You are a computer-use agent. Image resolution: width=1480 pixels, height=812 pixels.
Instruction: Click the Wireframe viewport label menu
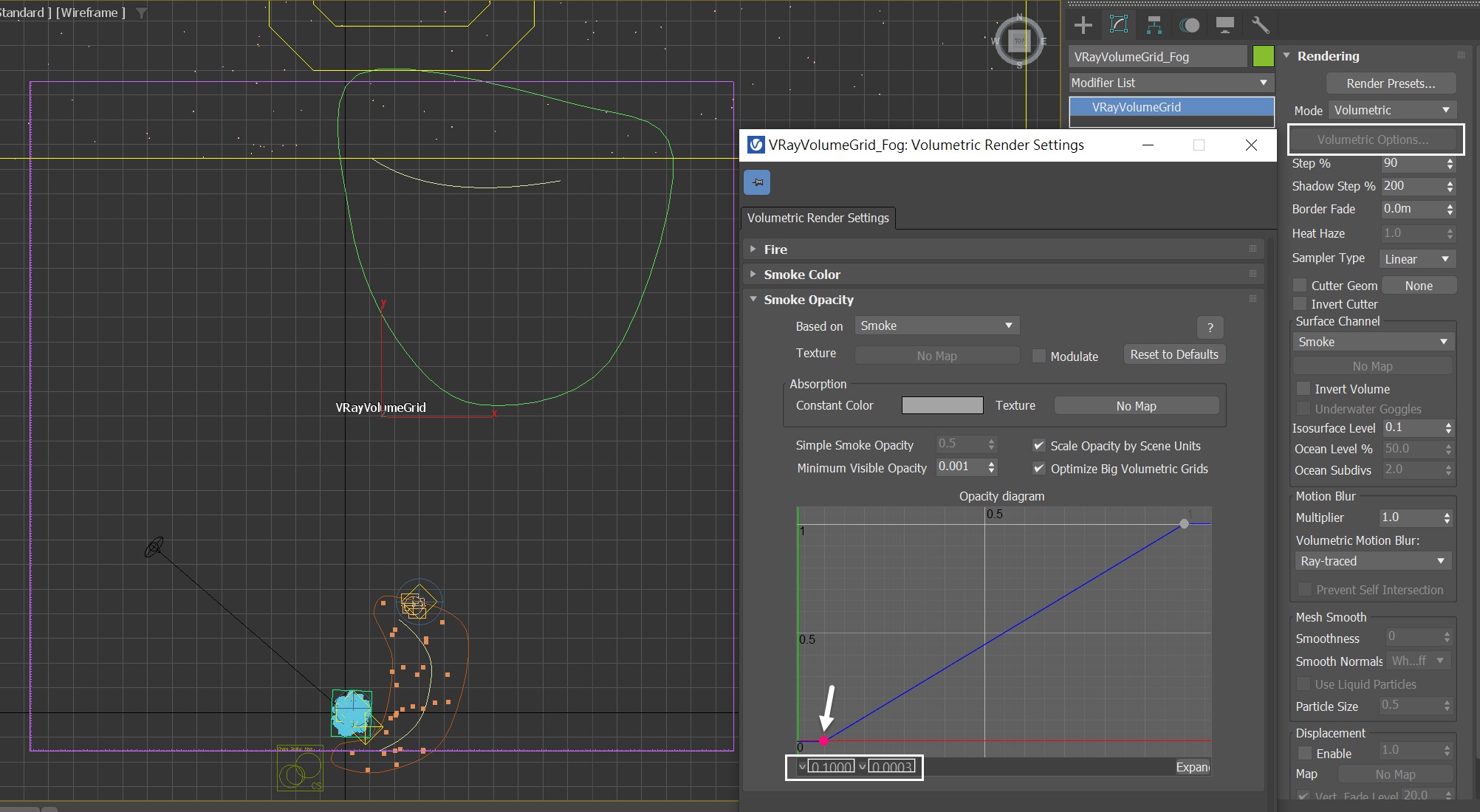[x=90, y=13]
